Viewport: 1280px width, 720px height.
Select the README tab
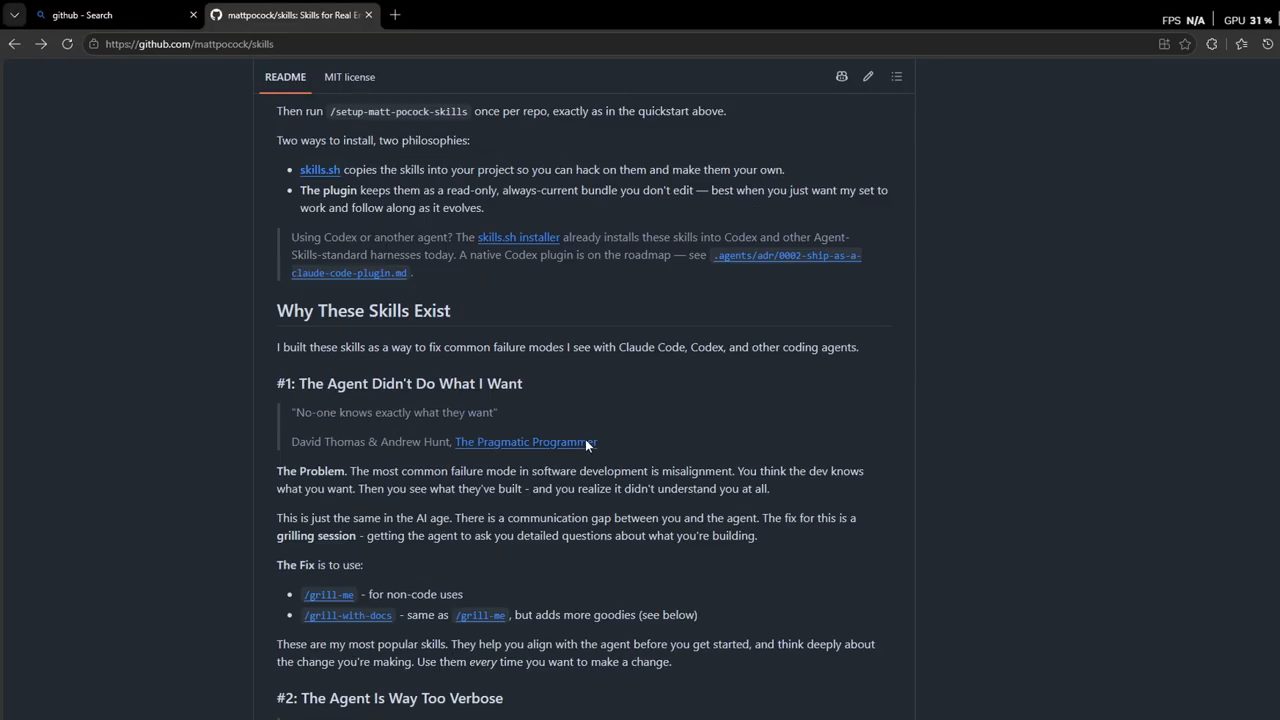tap(285, 77)
